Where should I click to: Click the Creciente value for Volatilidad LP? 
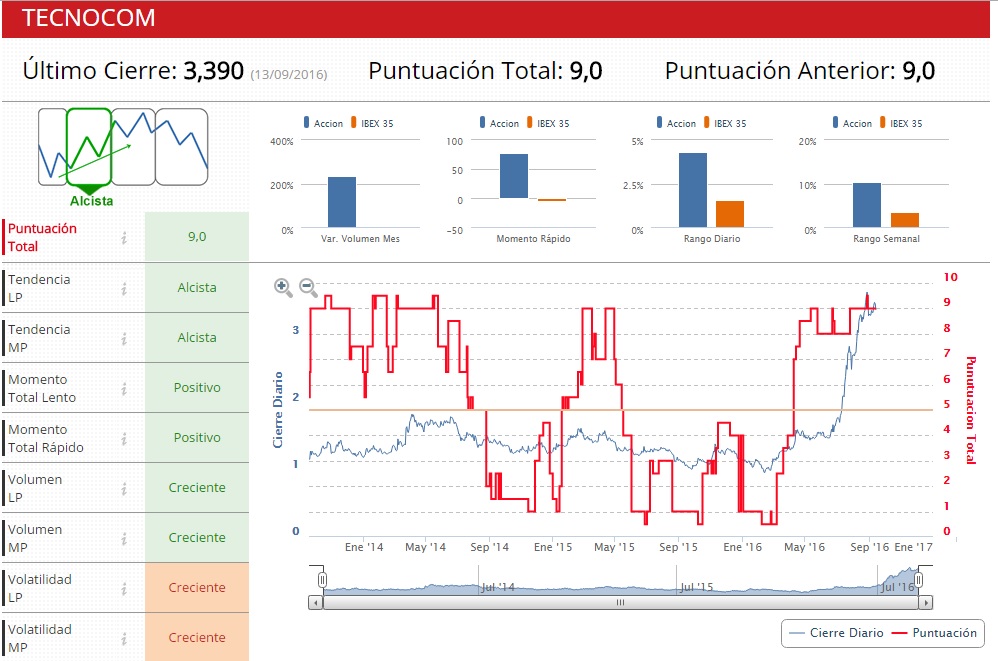[x=197, y=588]
